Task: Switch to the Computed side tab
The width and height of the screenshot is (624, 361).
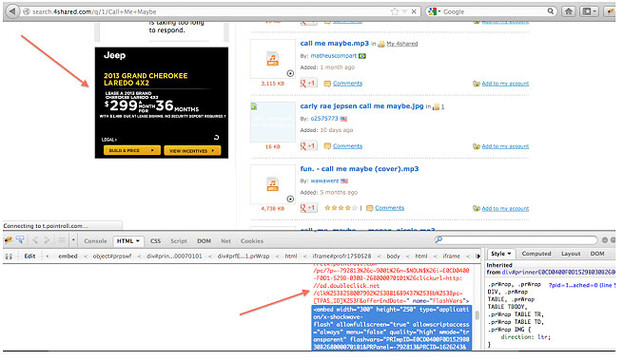Action: click(x=536, y=254)
